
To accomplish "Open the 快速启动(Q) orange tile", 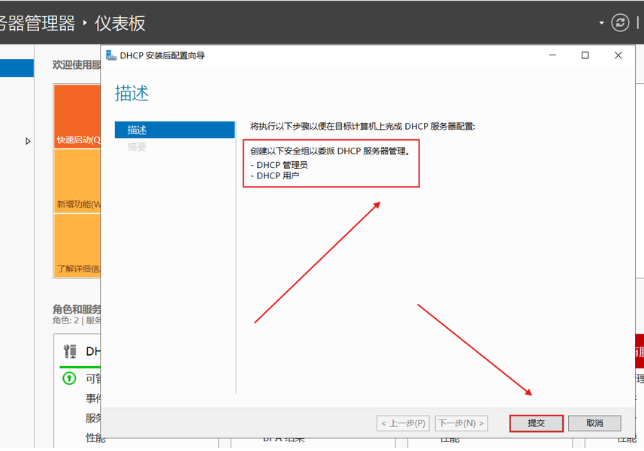I will click(x=77, y=117).
